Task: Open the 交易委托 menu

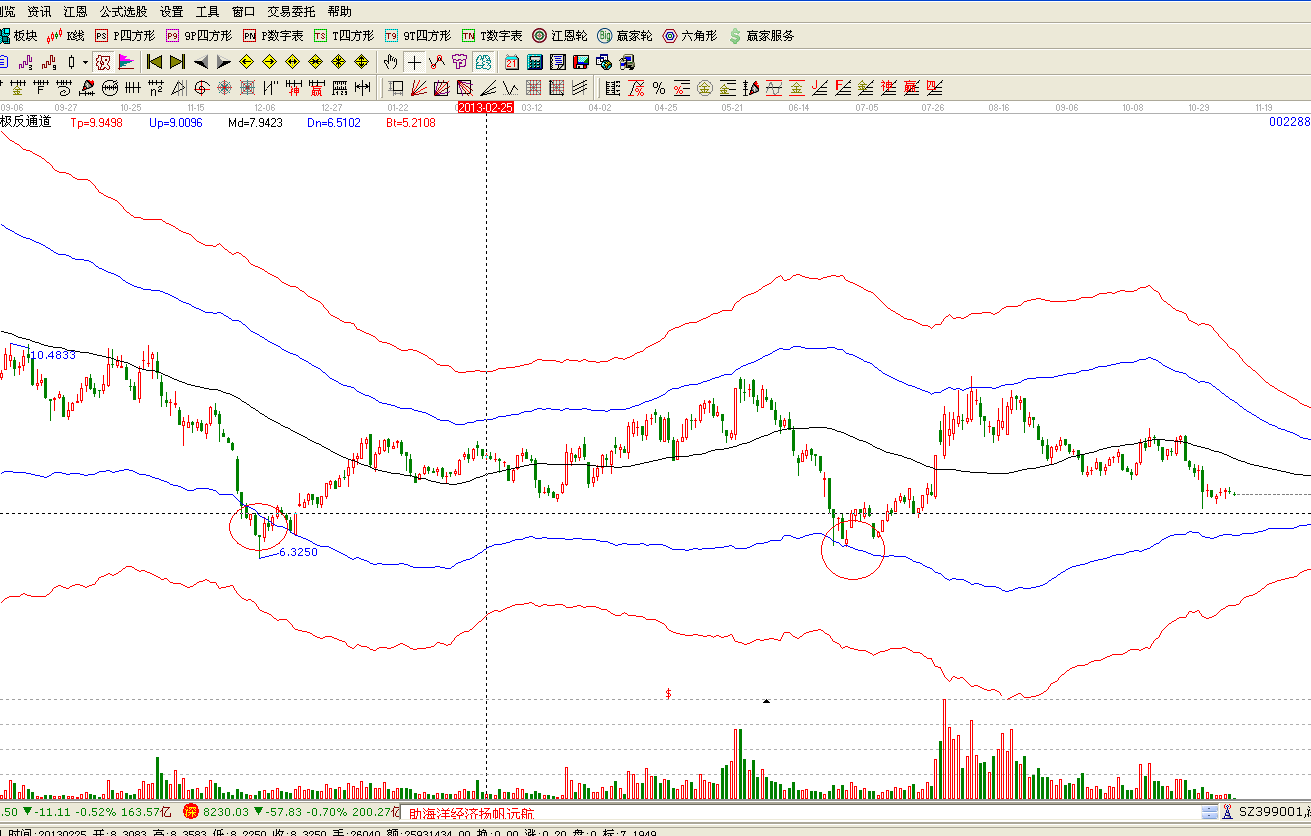Action: pos(291,12)
